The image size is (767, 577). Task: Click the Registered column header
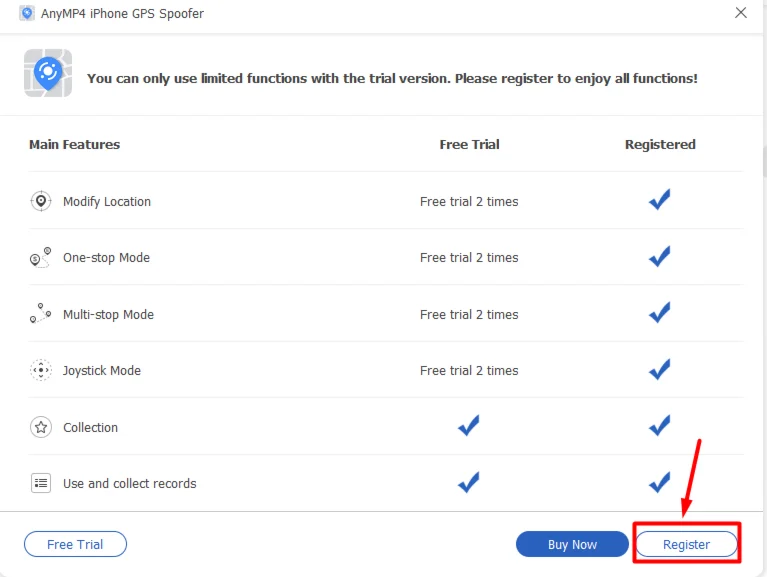[660, 144]
